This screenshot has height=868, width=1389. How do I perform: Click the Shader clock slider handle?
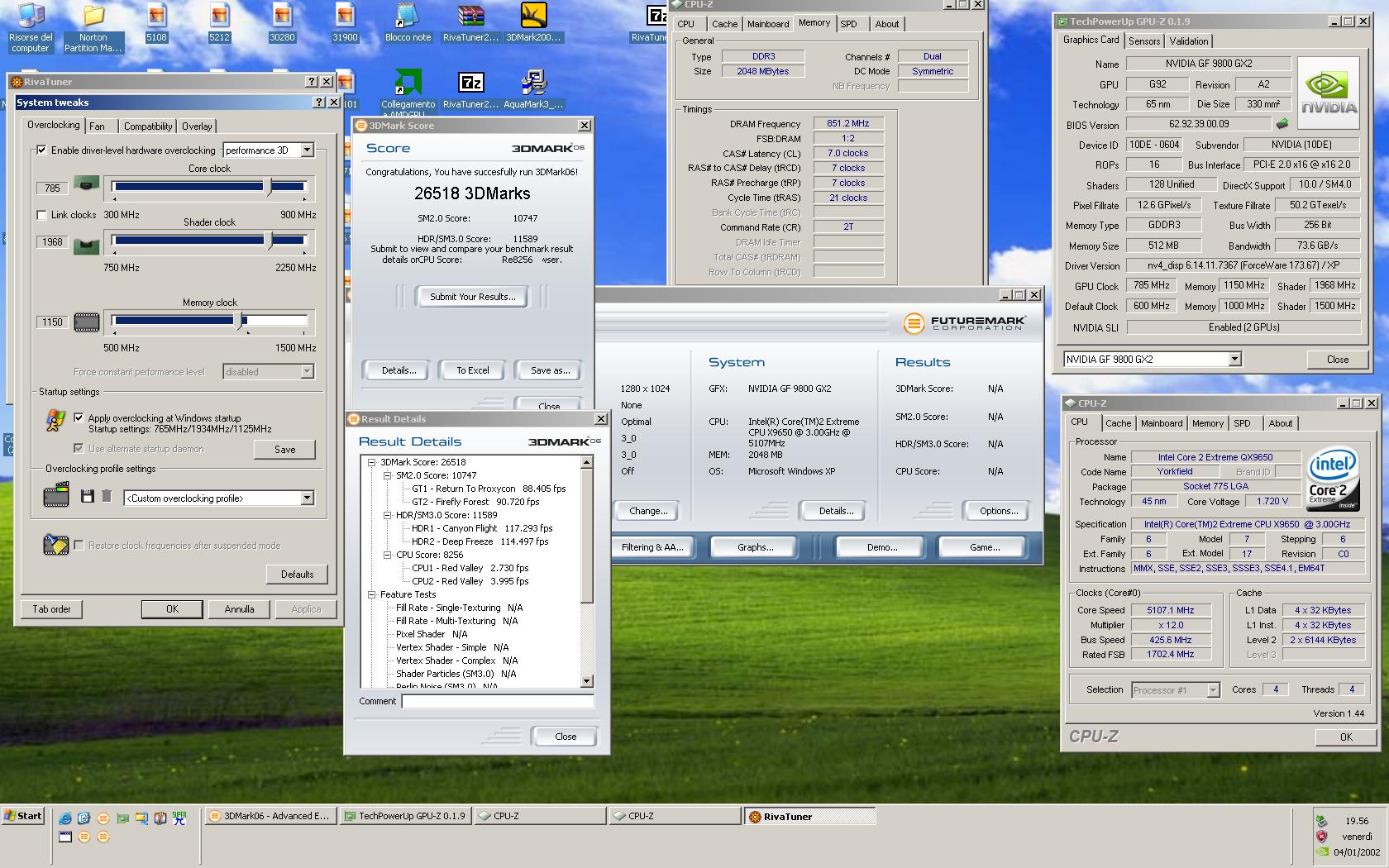(270, 241)
